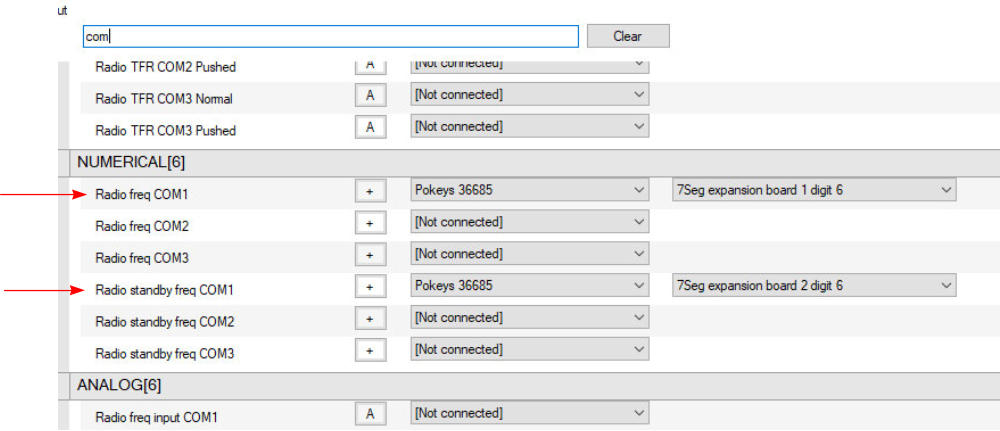Screen dimensions: 1000x431
Task: Click the Clear button
Action: point(627,36)
